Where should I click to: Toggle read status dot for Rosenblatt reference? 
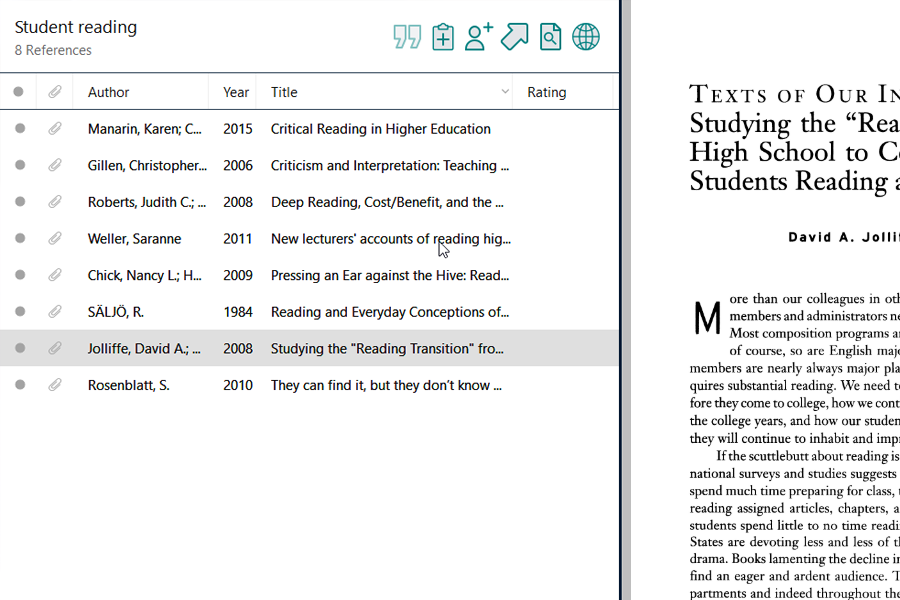pyautogui.click(x=19, y=385)
